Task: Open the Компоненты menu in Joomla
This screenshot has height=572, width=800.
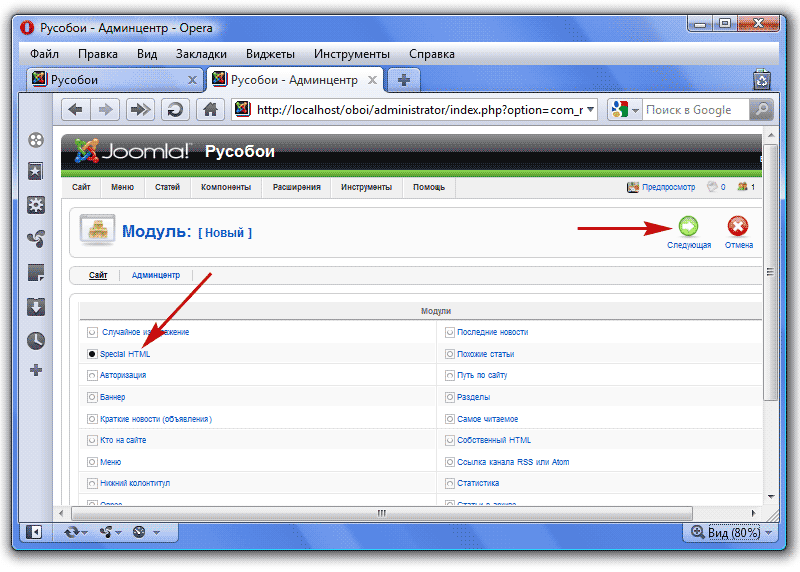Action: 225,187
